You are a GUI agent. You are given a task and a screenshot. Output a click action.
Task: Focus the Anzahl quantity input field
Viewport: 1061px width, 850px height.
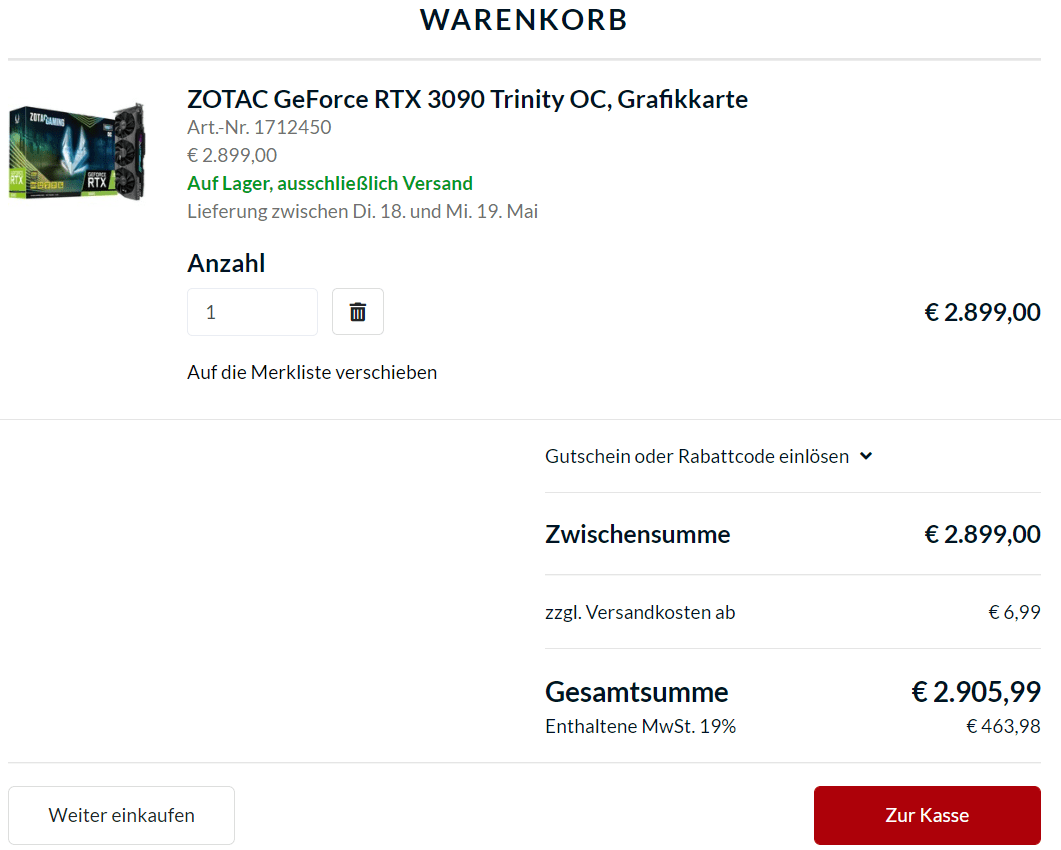(252, 312)
